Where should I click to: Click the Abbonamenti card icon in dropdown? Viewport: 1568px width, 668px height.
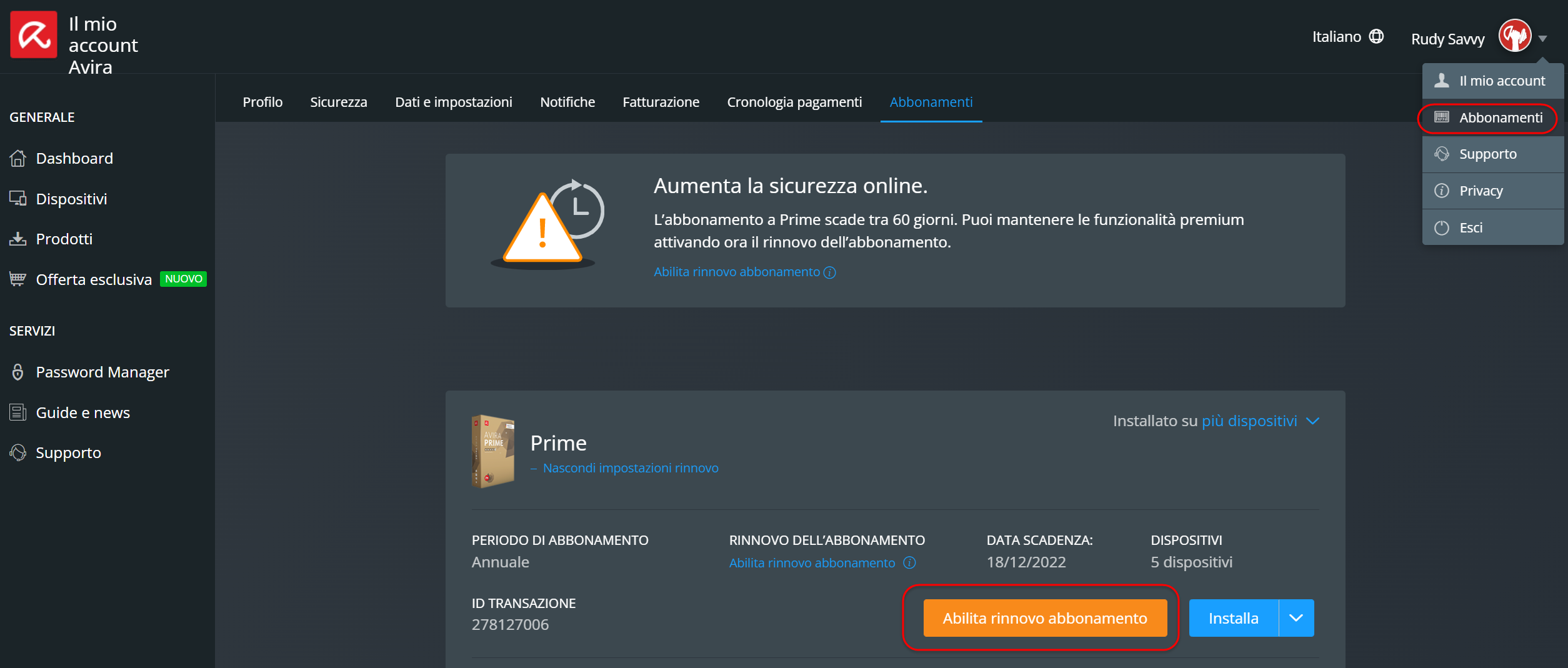[x=1441, y=117]
